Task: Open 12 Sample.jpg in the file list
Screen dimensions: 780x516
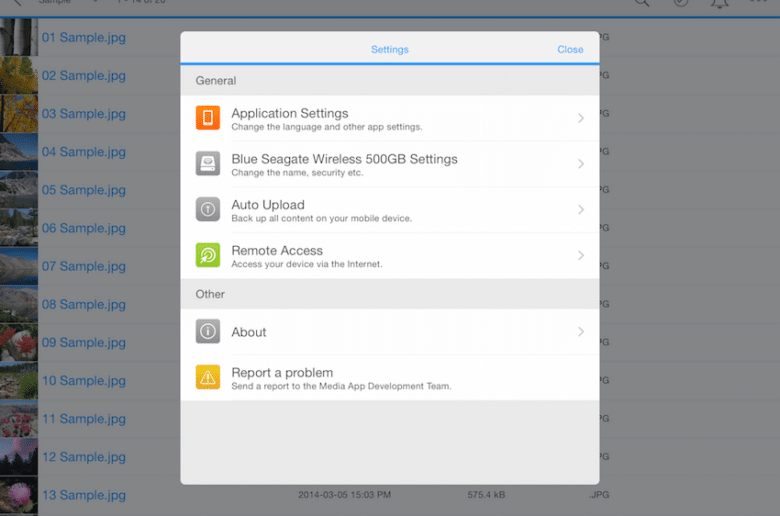Action: [x=84, y=457]
